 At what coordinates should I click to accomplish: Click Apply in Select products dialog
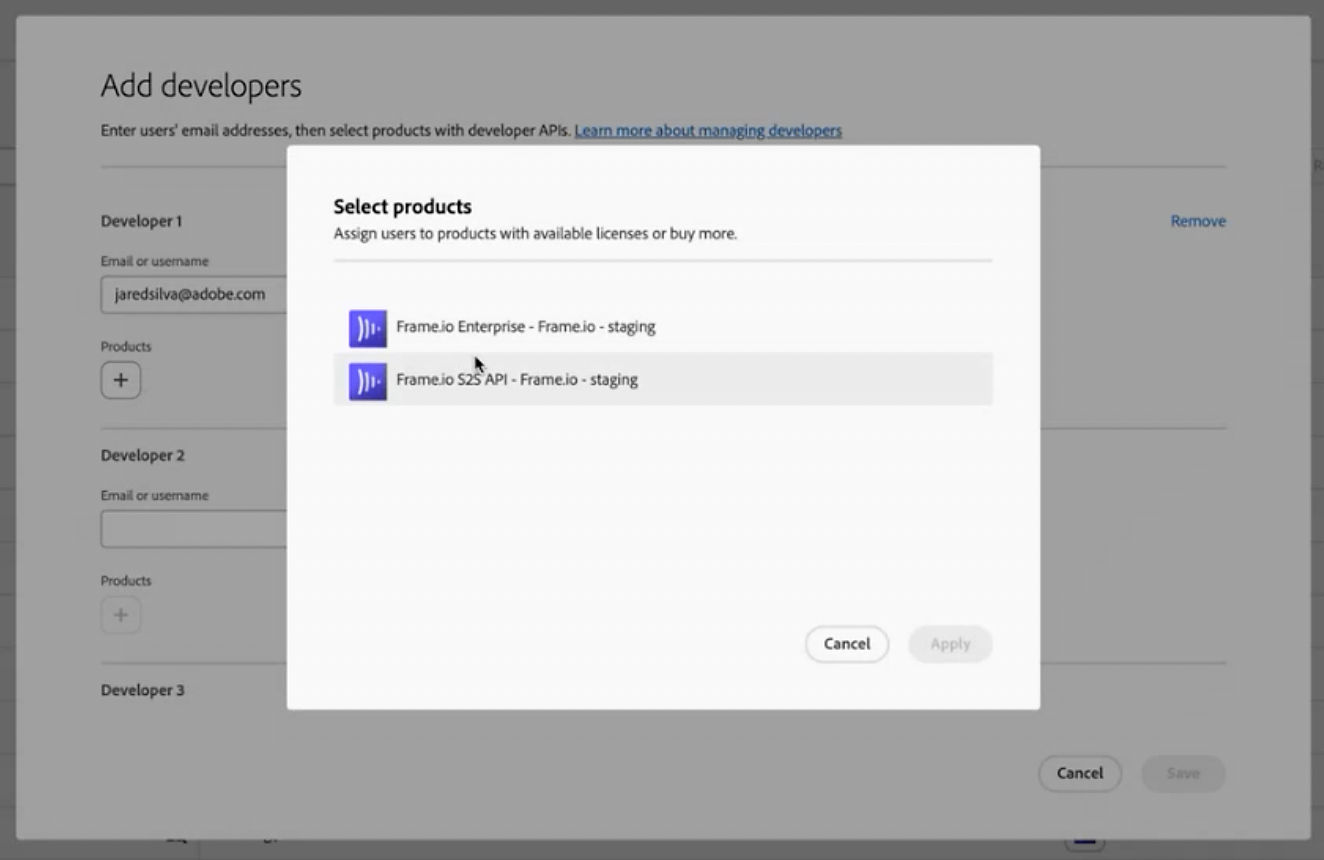pos(950,644)
